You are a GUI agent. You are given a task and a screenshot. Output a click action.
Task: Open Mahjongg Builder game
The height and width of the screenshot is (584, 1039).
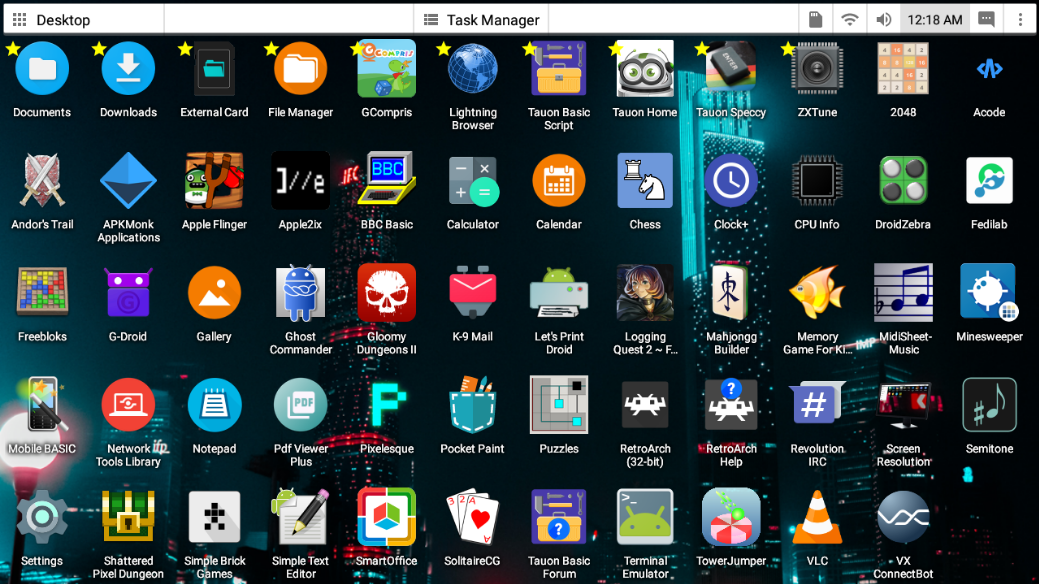[731, 292]
